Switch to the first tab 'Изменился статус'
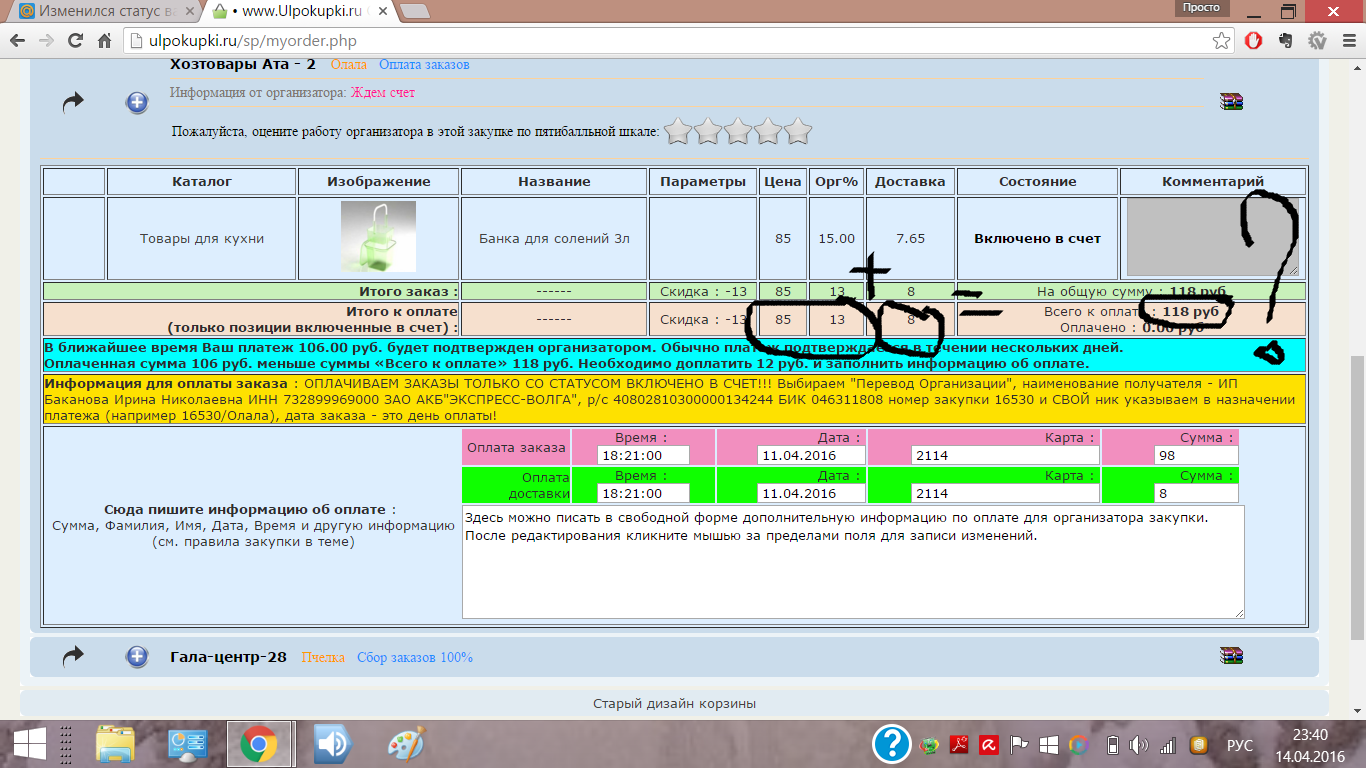This screenshot has height=768, width=1366. pos(105,12)
